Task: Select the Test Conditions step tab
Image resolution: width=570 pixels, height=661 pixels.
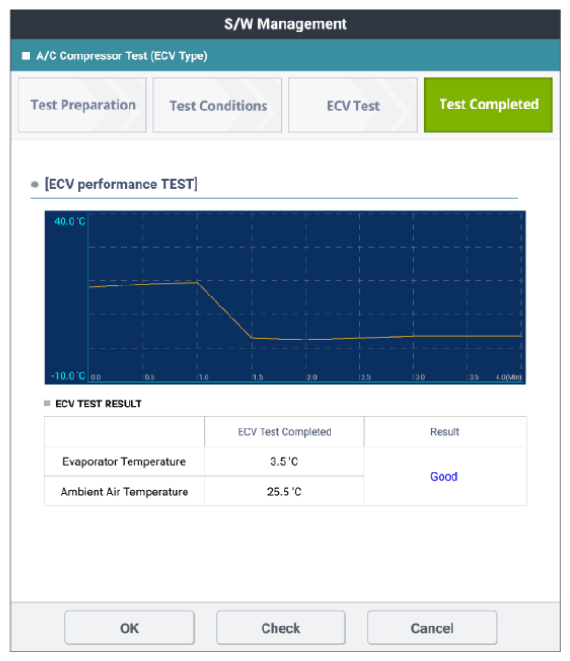Action: pos(218,105)
